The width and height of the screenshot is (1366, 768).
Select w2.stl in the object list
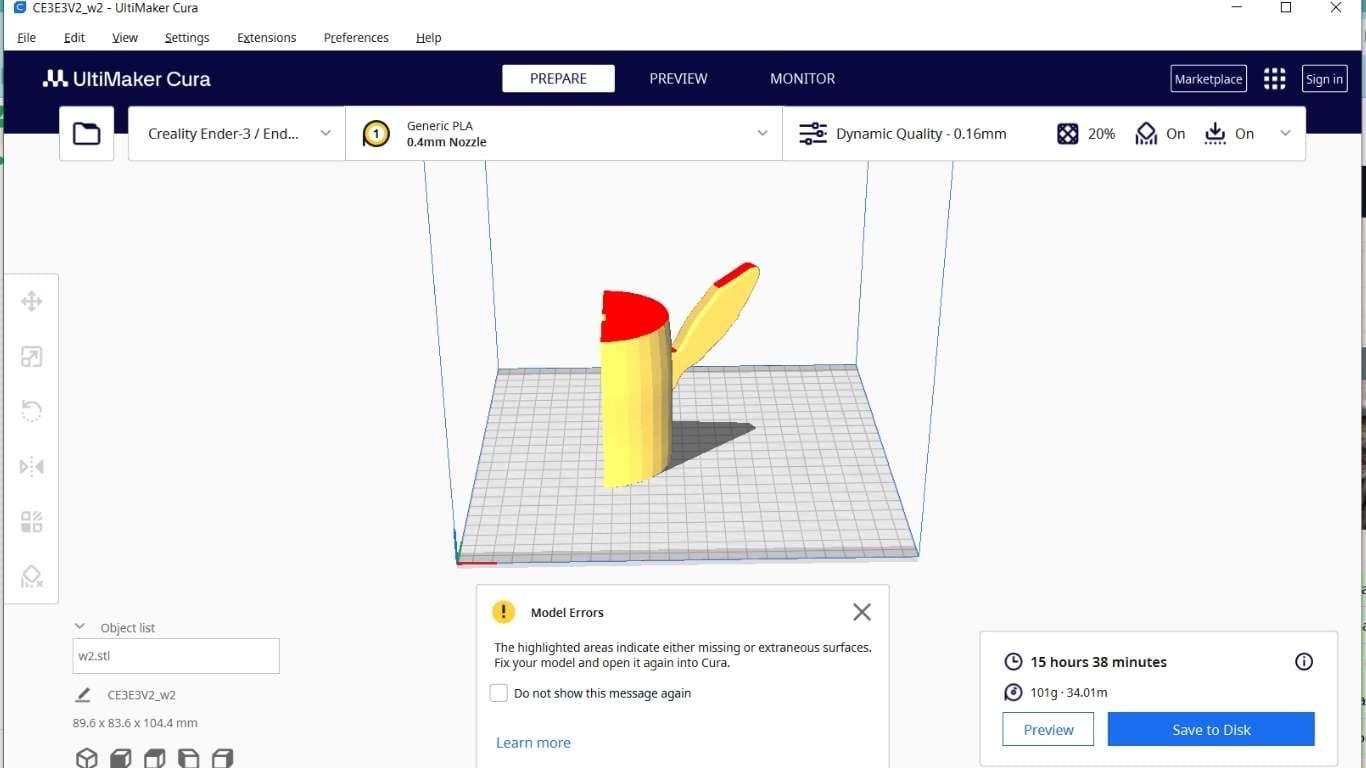coord(176,657)
